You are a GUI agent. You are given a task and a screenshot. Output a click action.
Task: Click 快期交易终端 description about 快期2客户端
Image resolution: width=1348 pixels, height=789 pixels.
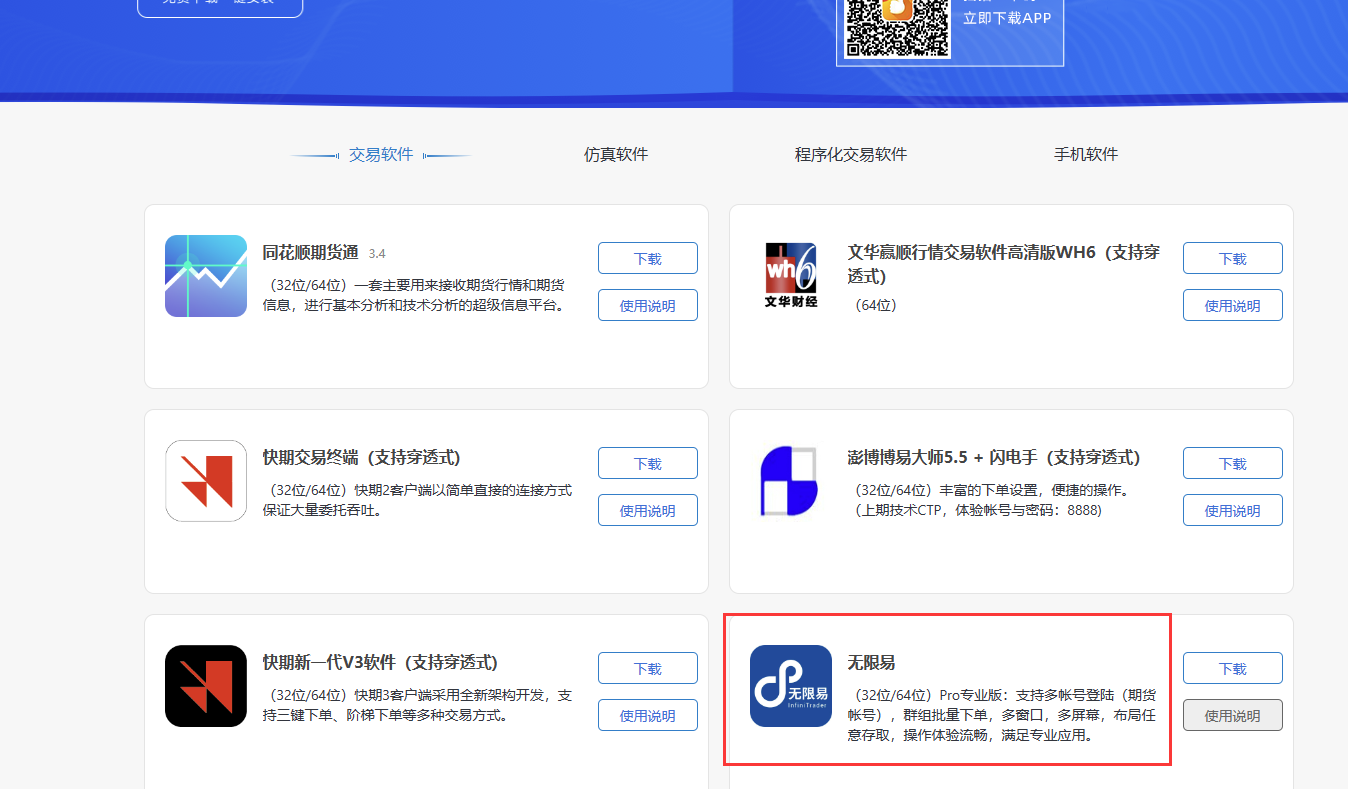417,501
